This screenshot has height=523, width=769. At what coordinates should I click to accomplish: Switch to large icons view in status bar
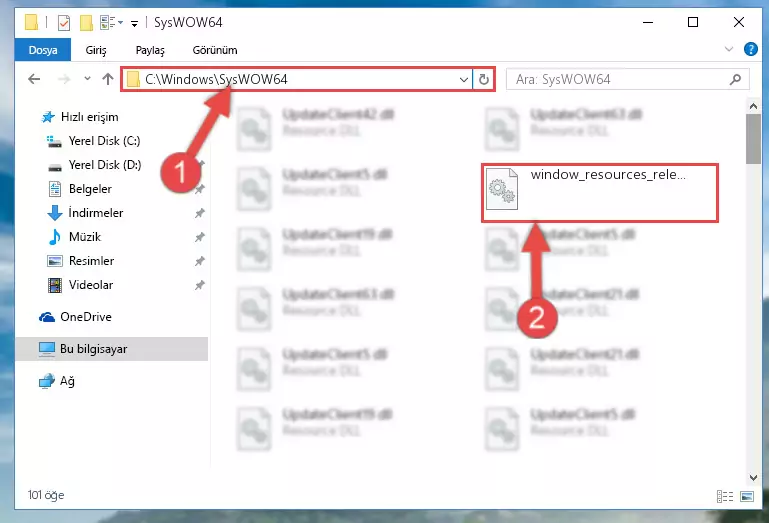(x=747, y=497)
